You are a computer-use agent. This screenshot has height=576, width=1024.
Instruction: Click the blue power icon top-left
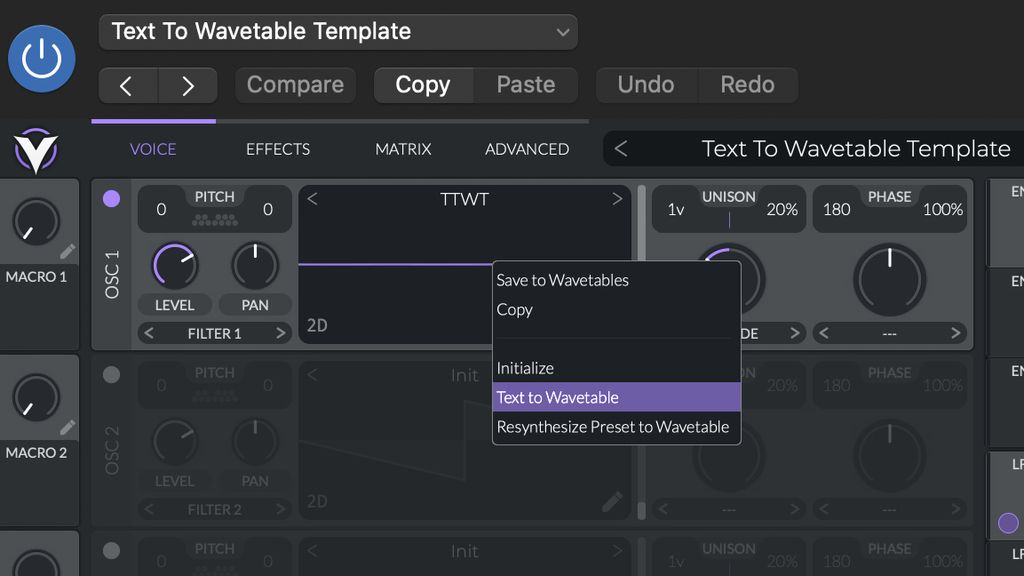tap(41, 60)
